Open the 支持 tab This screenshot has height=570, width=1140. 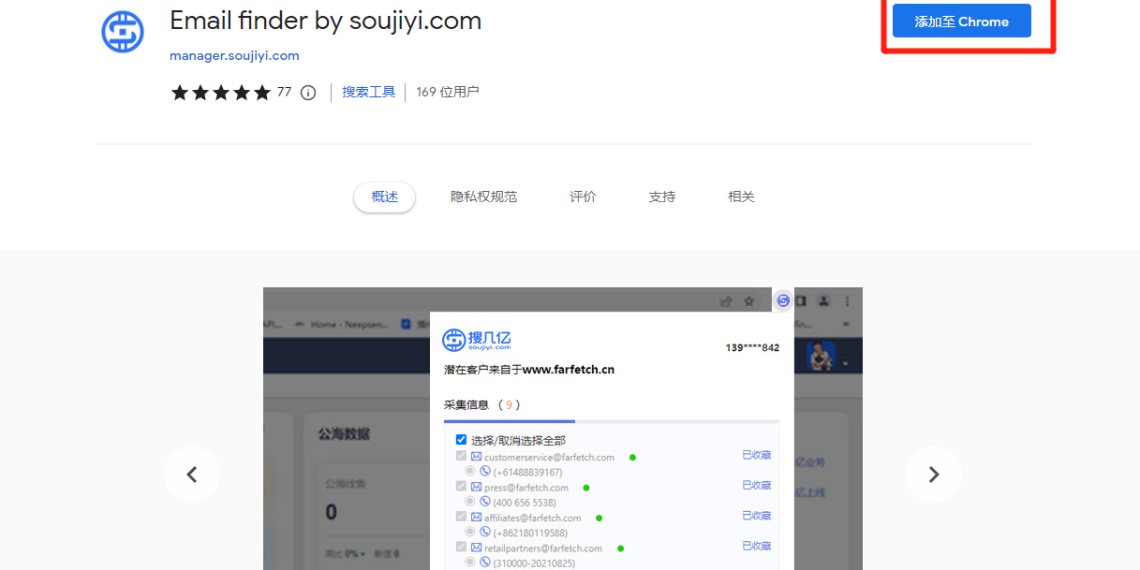click(662, 197)
